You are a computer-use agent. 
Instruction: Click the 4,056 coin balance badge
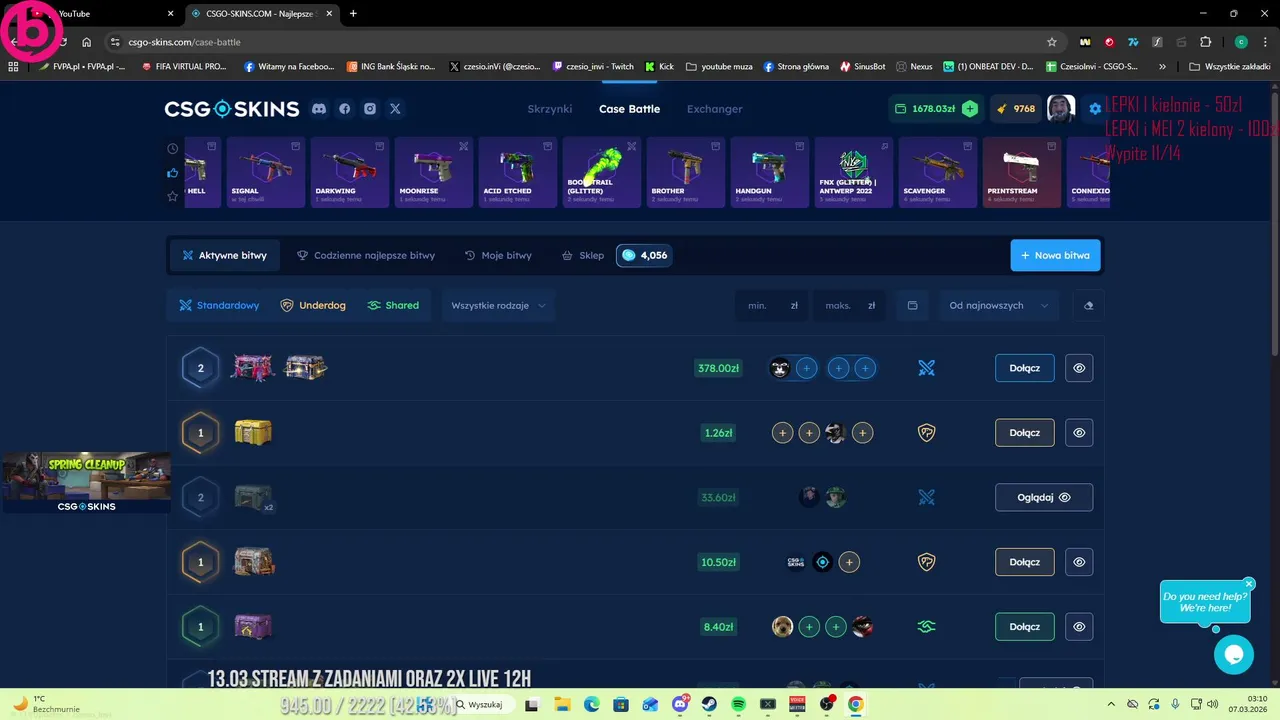pos(644,255)
